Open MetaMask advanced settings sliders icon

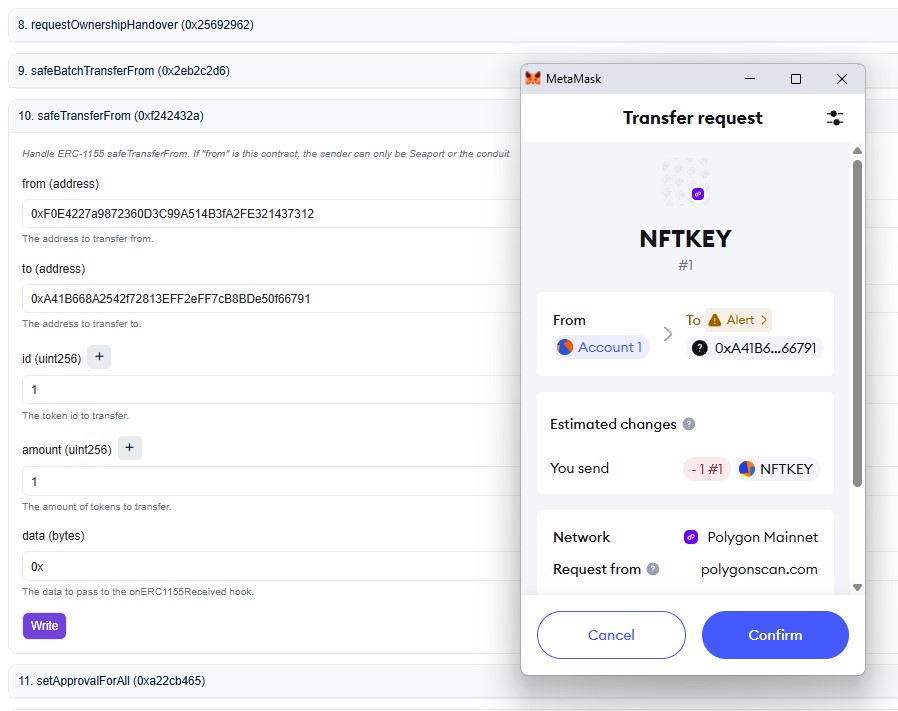835,118
